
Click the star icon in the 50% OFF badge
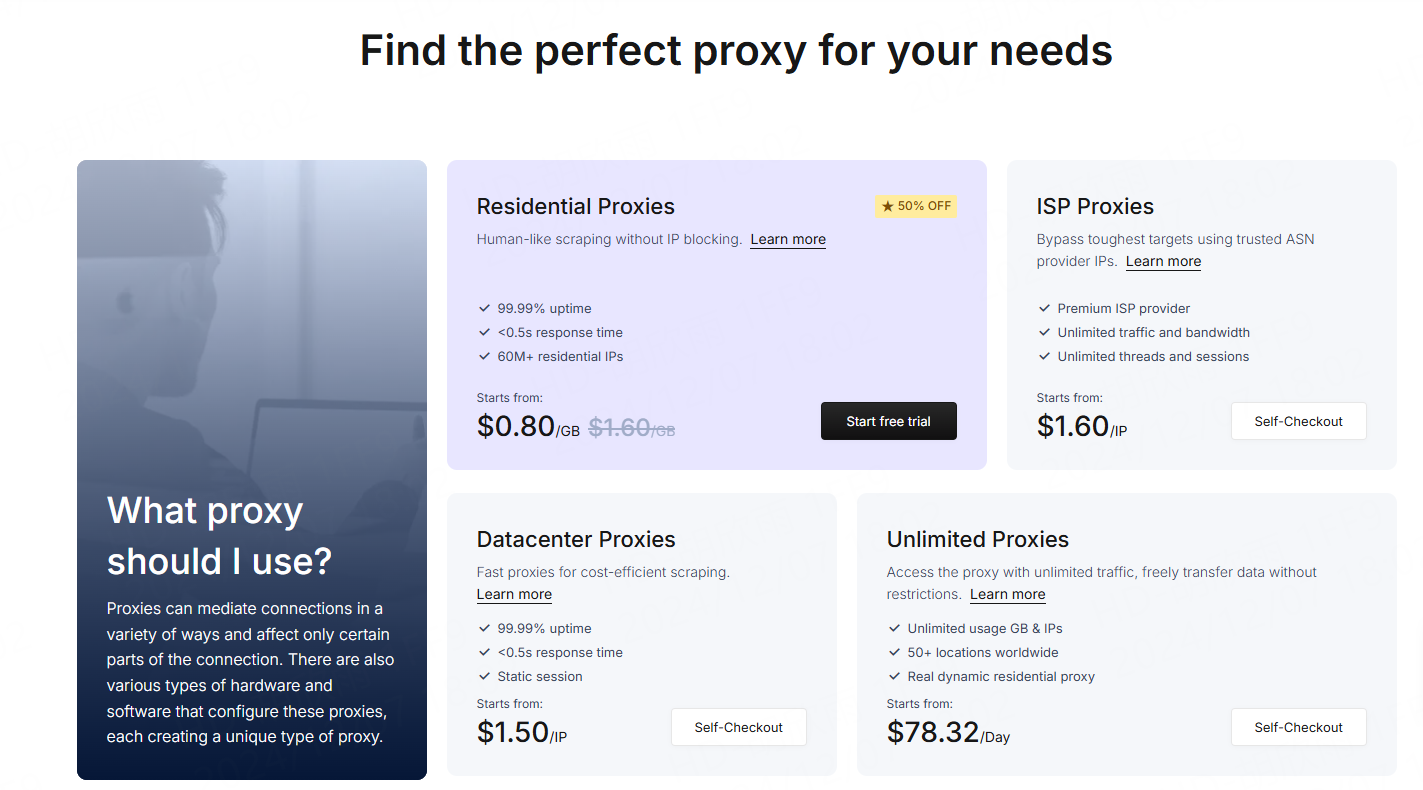pos(888,207)
